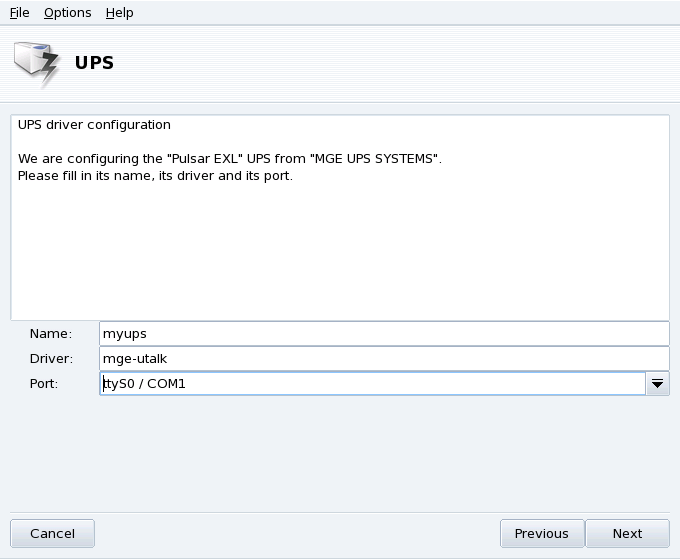Click the Name label
The width and height of the screenshot is (680, 560).
[x=51, y=334]
